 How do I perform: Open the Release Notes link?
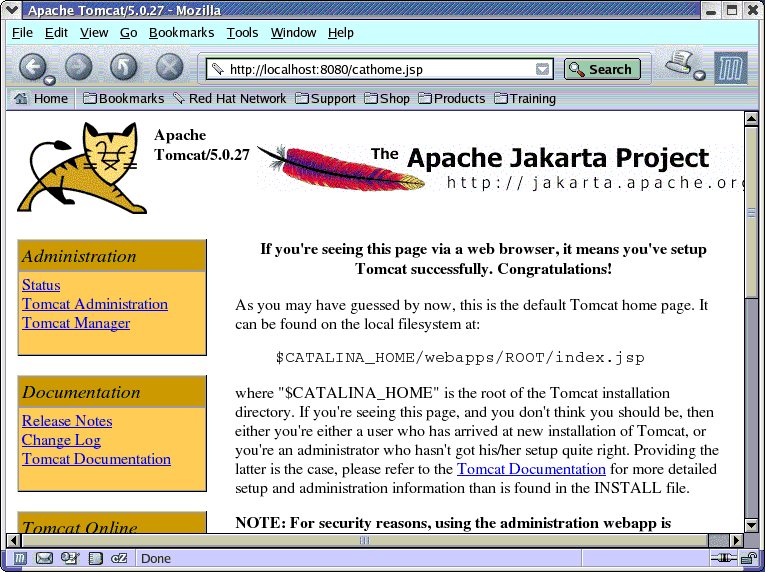tap(67, 421)
